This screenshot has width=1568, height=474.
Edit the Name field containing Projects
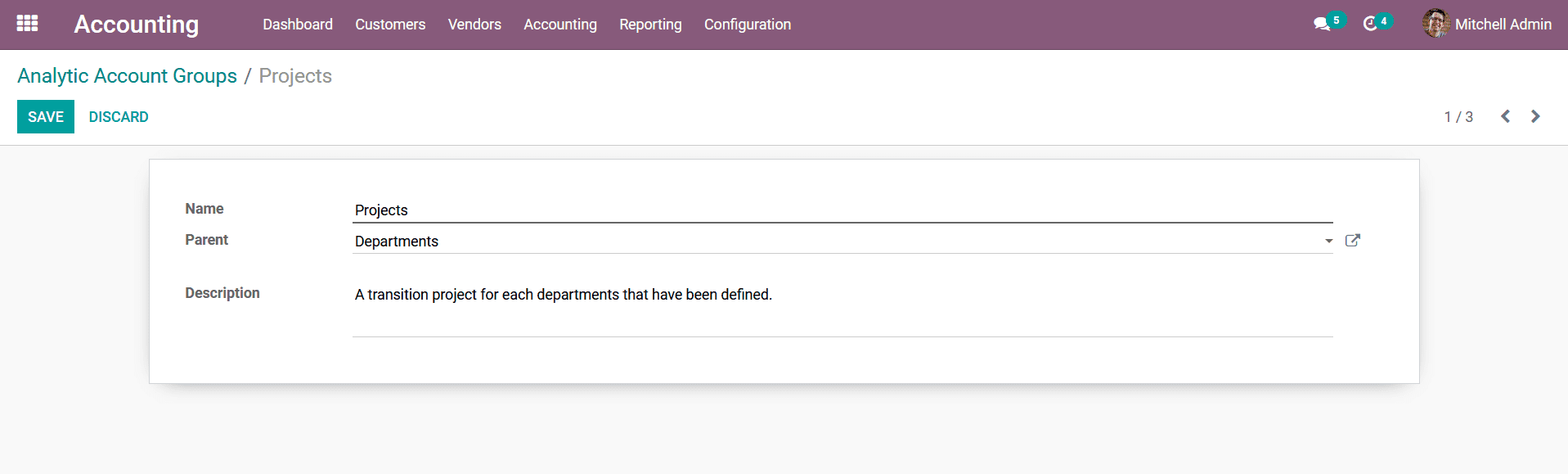click(x=842, y=210)
